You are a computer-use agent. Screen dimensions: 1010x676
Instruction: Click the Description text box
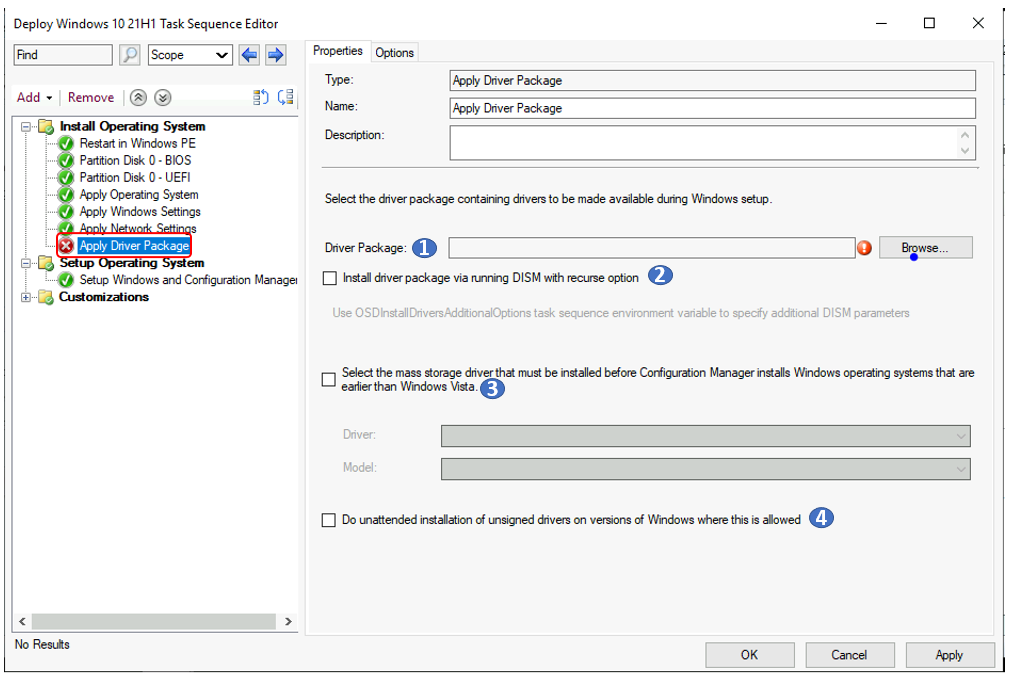coord(712,142)
